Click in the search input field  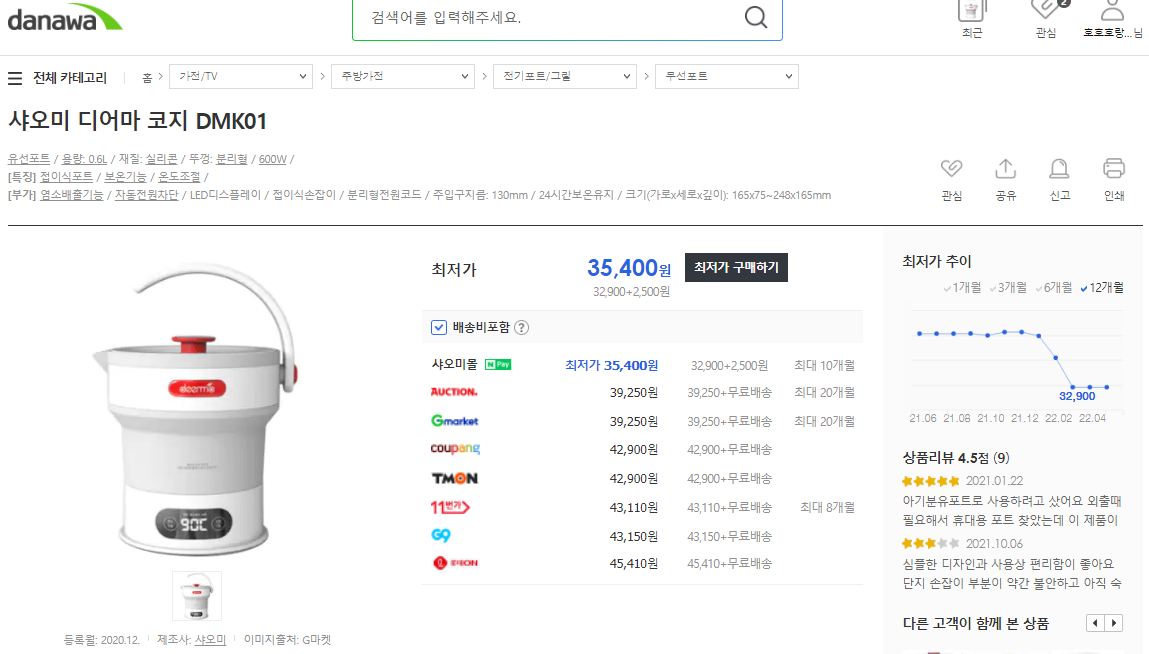[550, 17]
